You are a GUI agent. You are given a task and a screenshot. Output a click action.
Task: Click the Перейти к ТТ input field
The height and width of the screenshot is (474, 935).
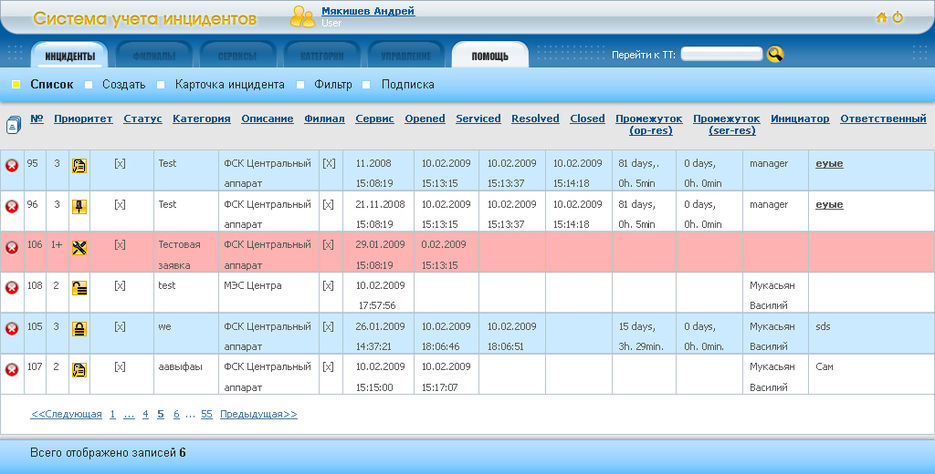(x=722, y=54)
